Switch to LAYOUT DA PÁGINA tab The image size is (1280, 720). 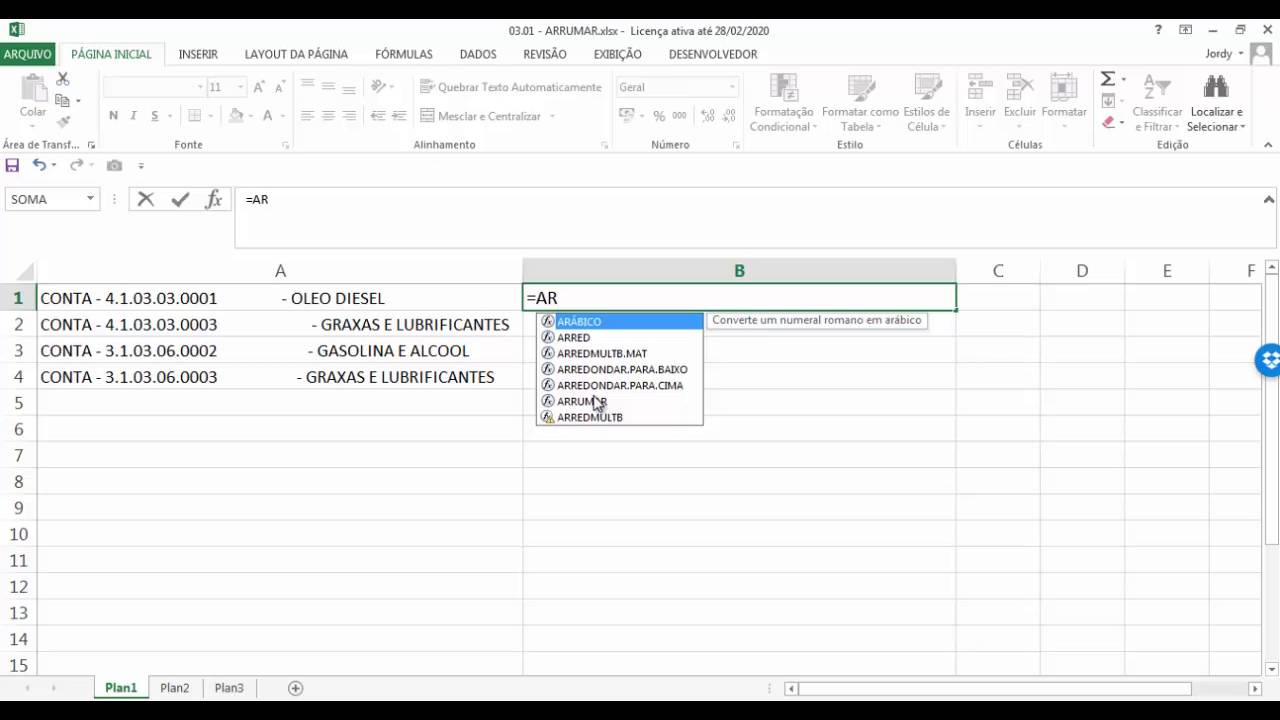296,54
